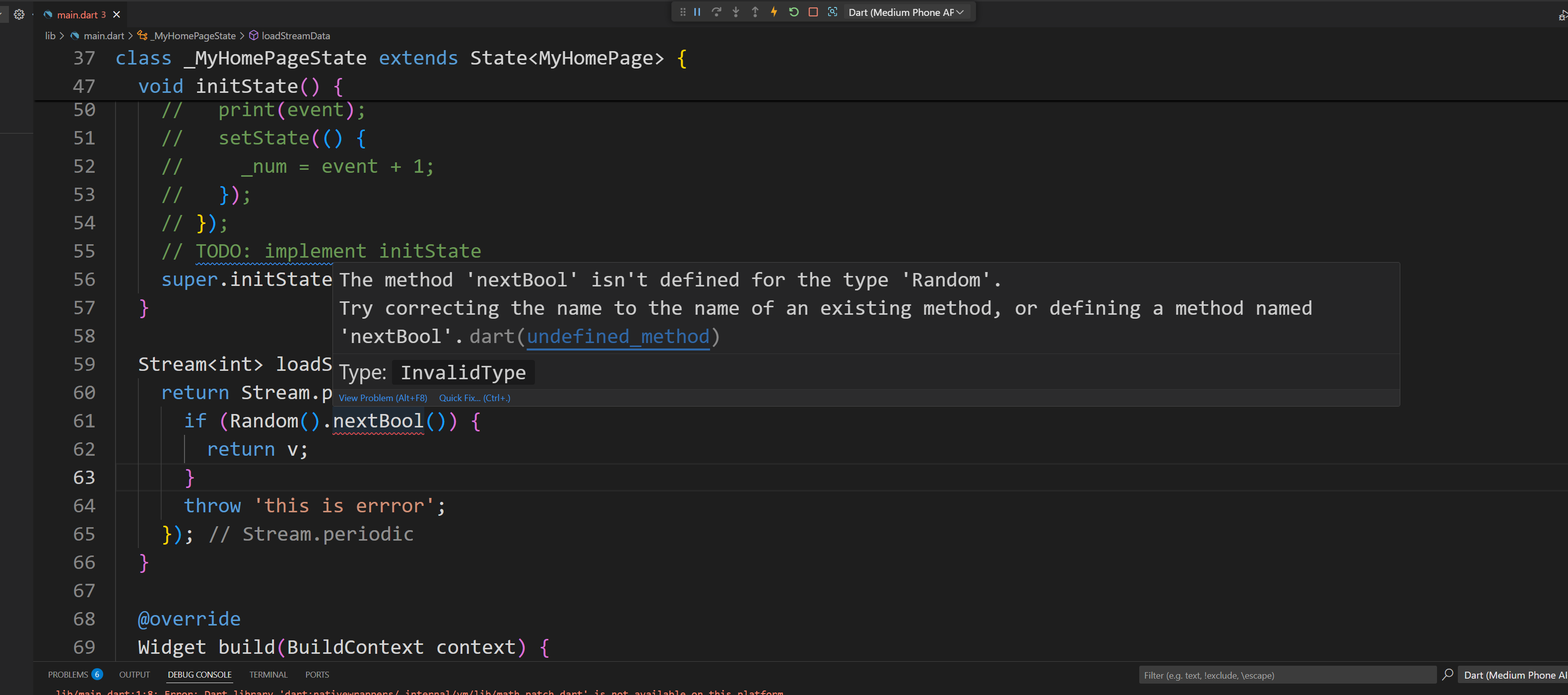Click 'TODO: implement initState' comment
This screenshot has width=1568, height=695.
point(338,251)
